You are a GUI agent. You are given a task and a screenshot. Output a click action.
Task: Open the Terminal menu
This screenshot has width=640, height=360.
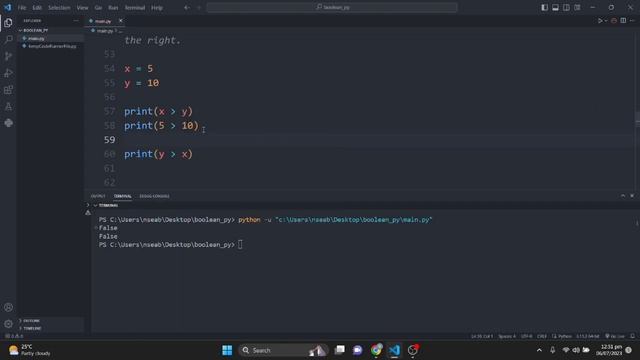coord(135,7)
